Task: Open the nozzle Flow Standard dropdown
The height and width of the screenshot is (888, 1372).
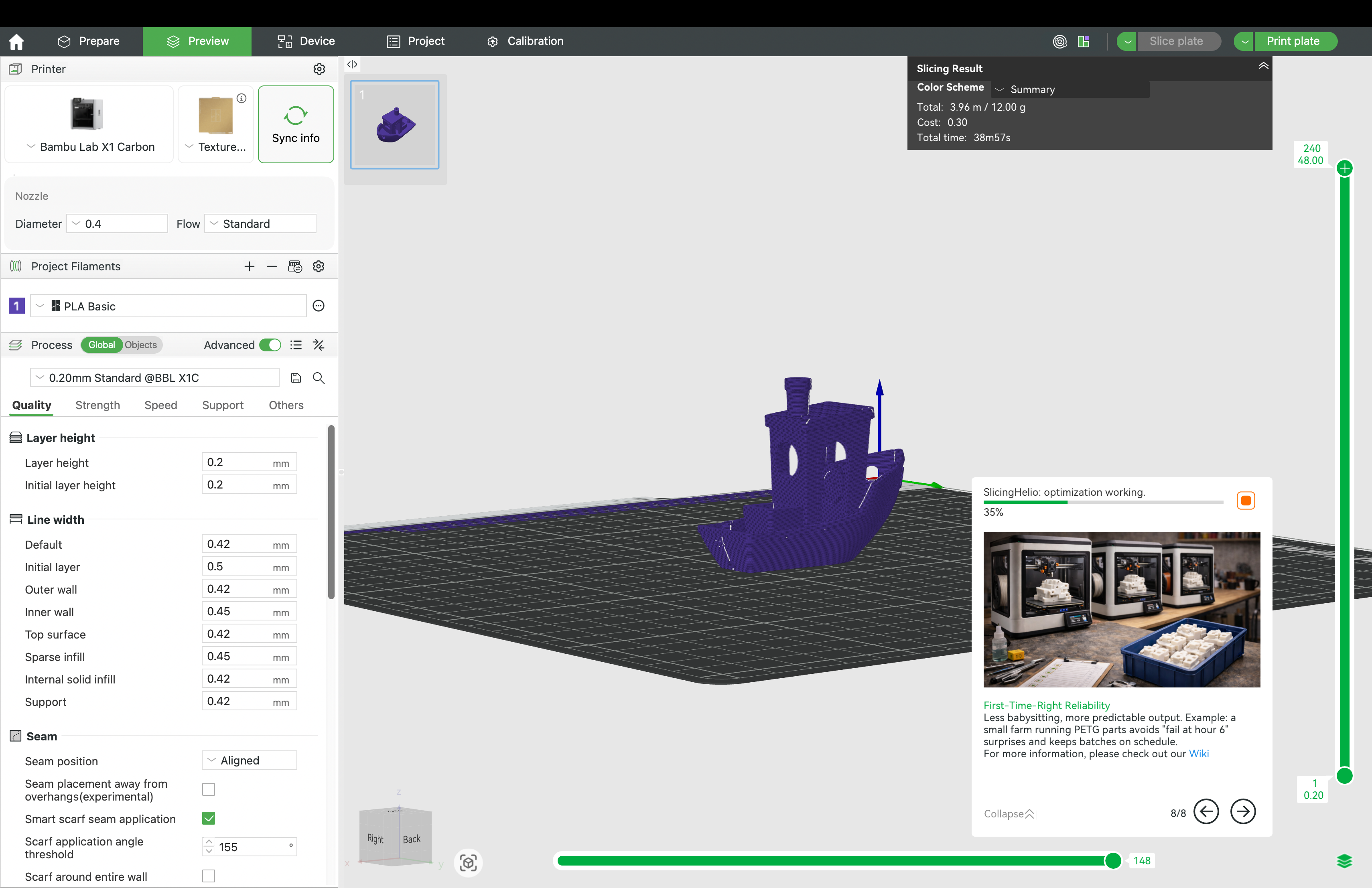Action: click(x=261, y=223)
